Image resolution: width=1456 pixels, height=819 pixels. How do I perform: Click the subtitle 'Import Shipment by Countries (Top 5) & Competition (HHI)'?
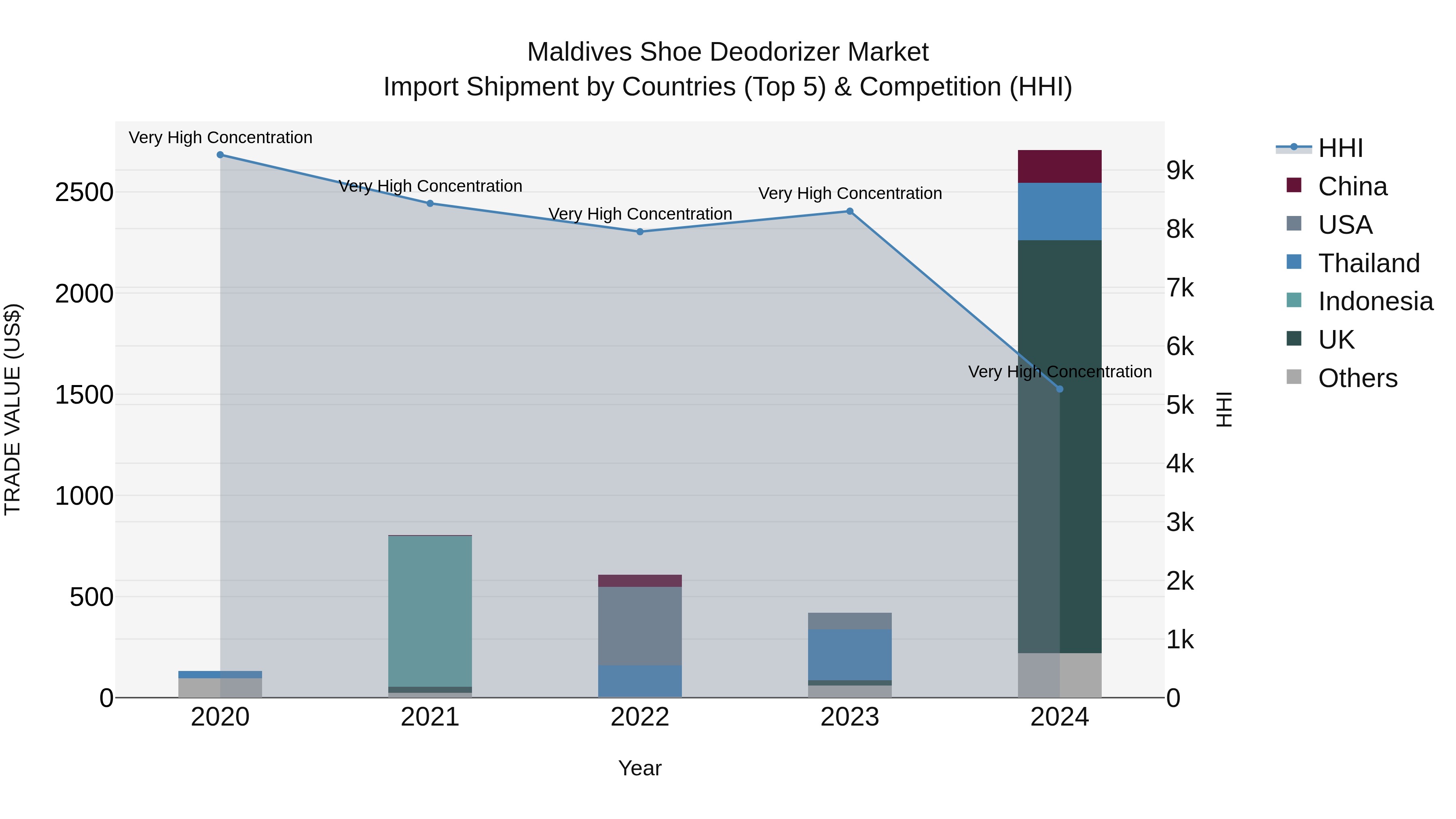pos(728,87)
